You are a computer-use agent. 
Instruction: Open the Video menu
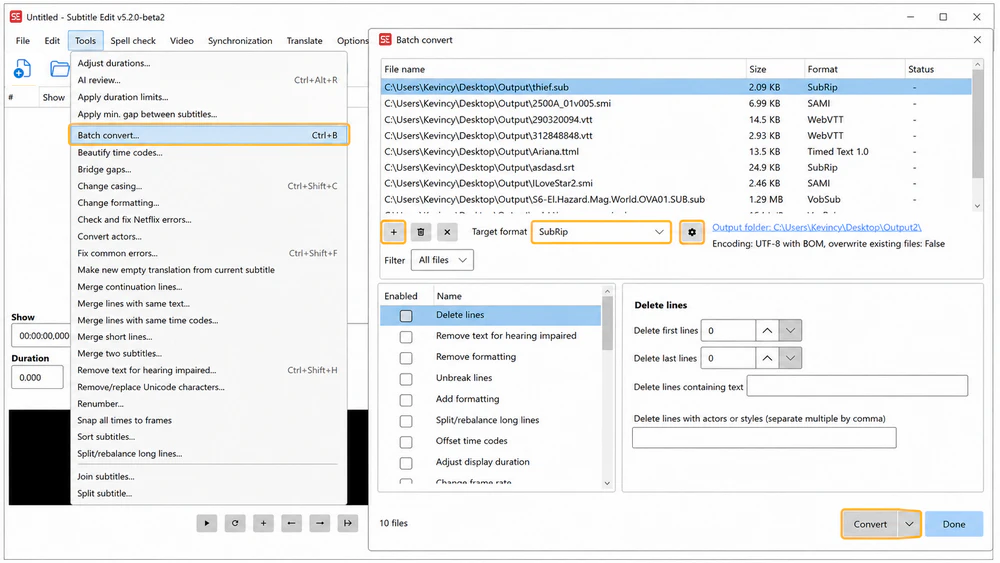(x=182, y=41)
